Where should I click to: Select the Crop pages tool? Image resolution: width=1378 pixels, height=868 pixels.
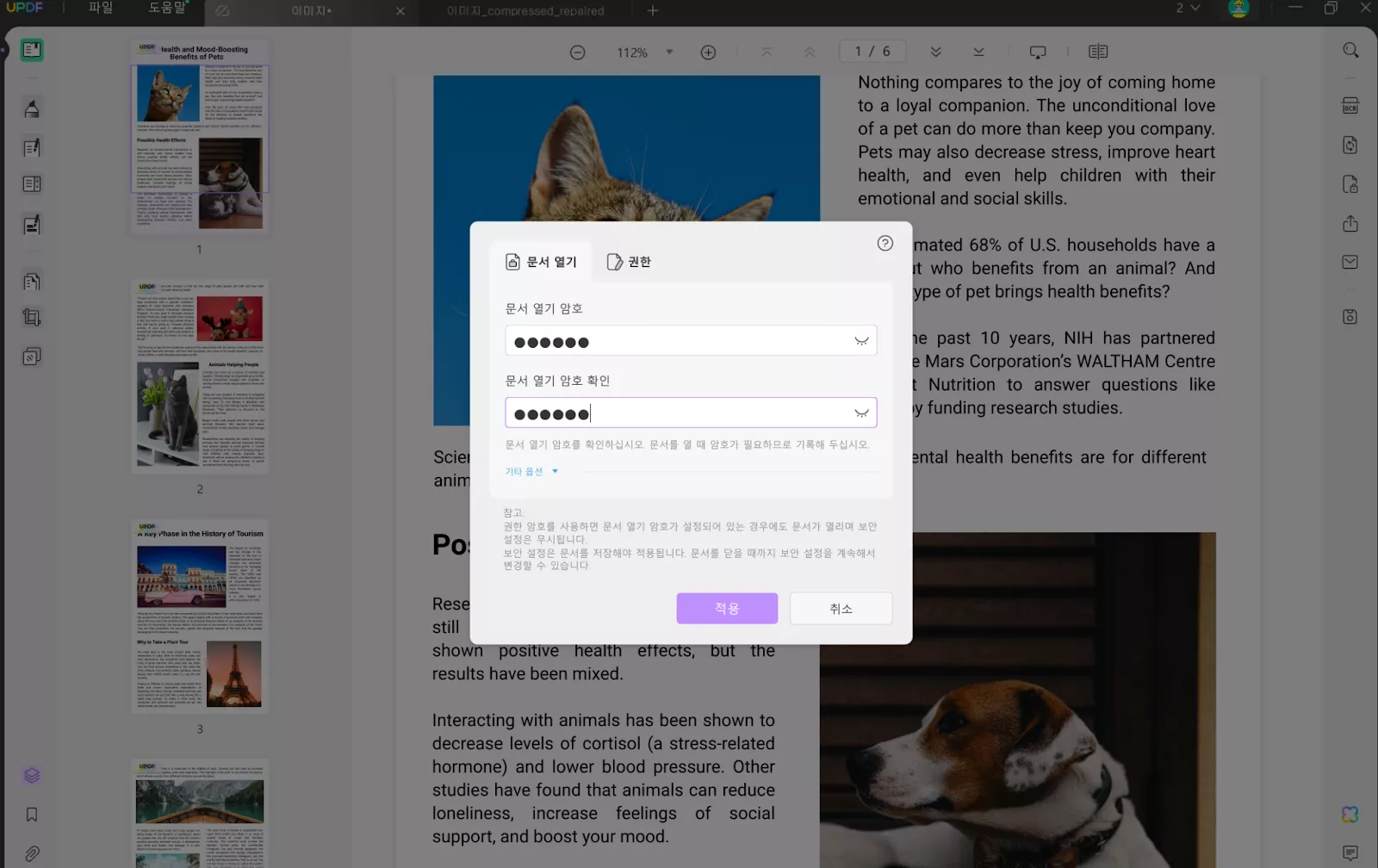[x=32, y=318]
